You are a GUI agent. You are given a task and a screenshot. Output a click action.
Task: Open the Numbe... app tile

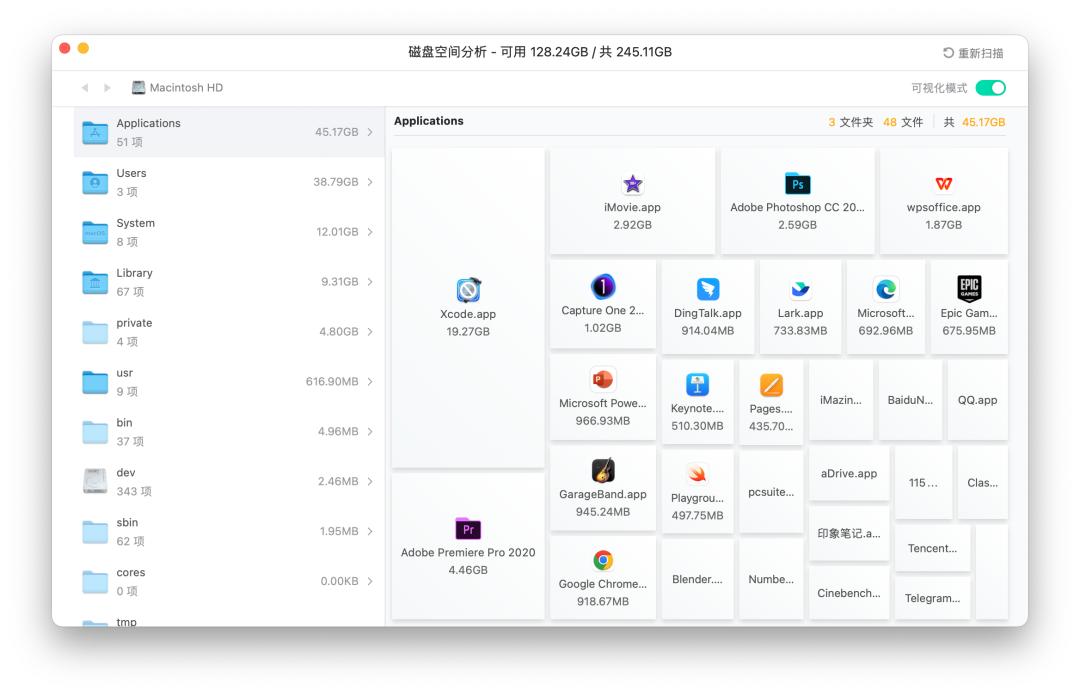(771, 579)
